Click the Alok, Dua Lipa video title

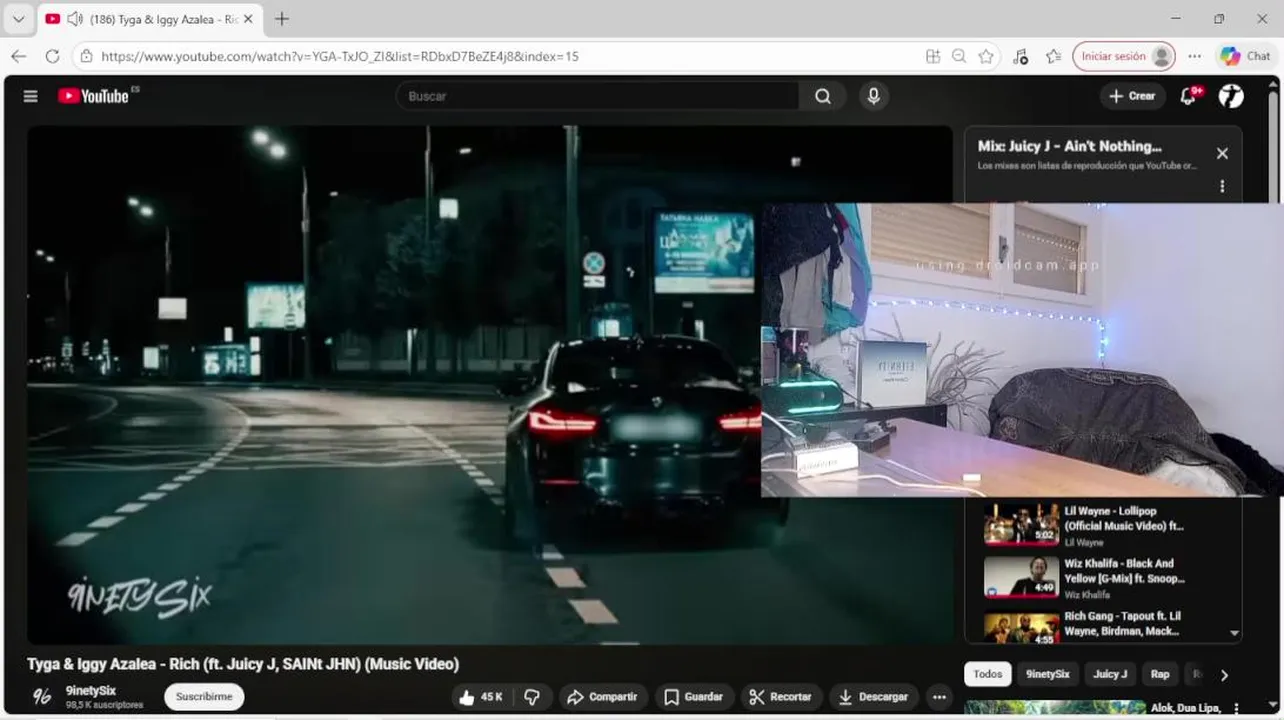(x=1186, y=708)
